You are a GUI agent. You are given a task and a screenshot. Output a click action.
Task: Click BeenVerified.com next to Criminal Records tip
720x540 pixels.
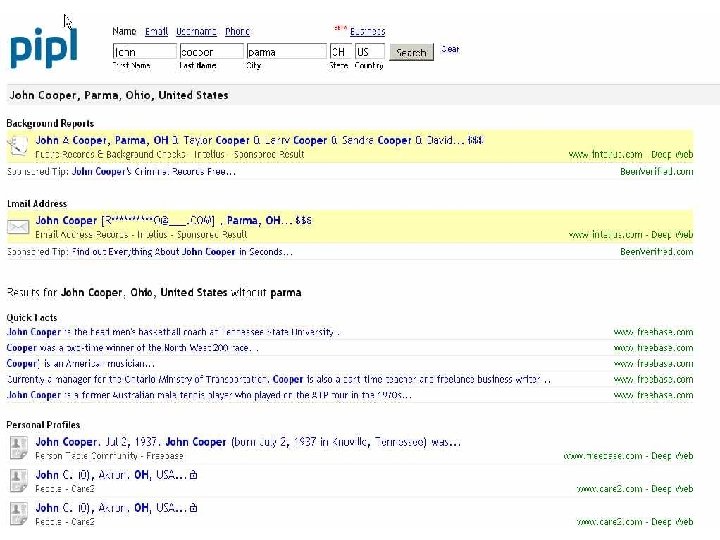657,172
